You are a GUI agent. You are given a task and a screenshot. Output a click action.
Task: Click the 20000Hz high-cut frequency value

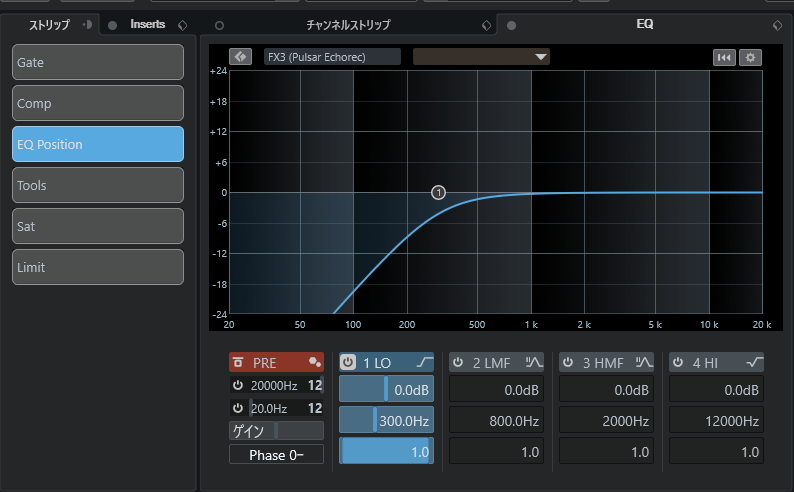click(x=274, y=386)
